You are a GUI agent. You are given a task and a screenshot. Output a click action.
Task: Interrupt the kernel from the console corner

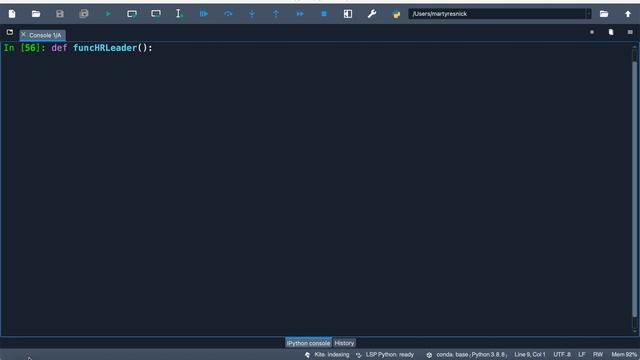tap(592, 32)
